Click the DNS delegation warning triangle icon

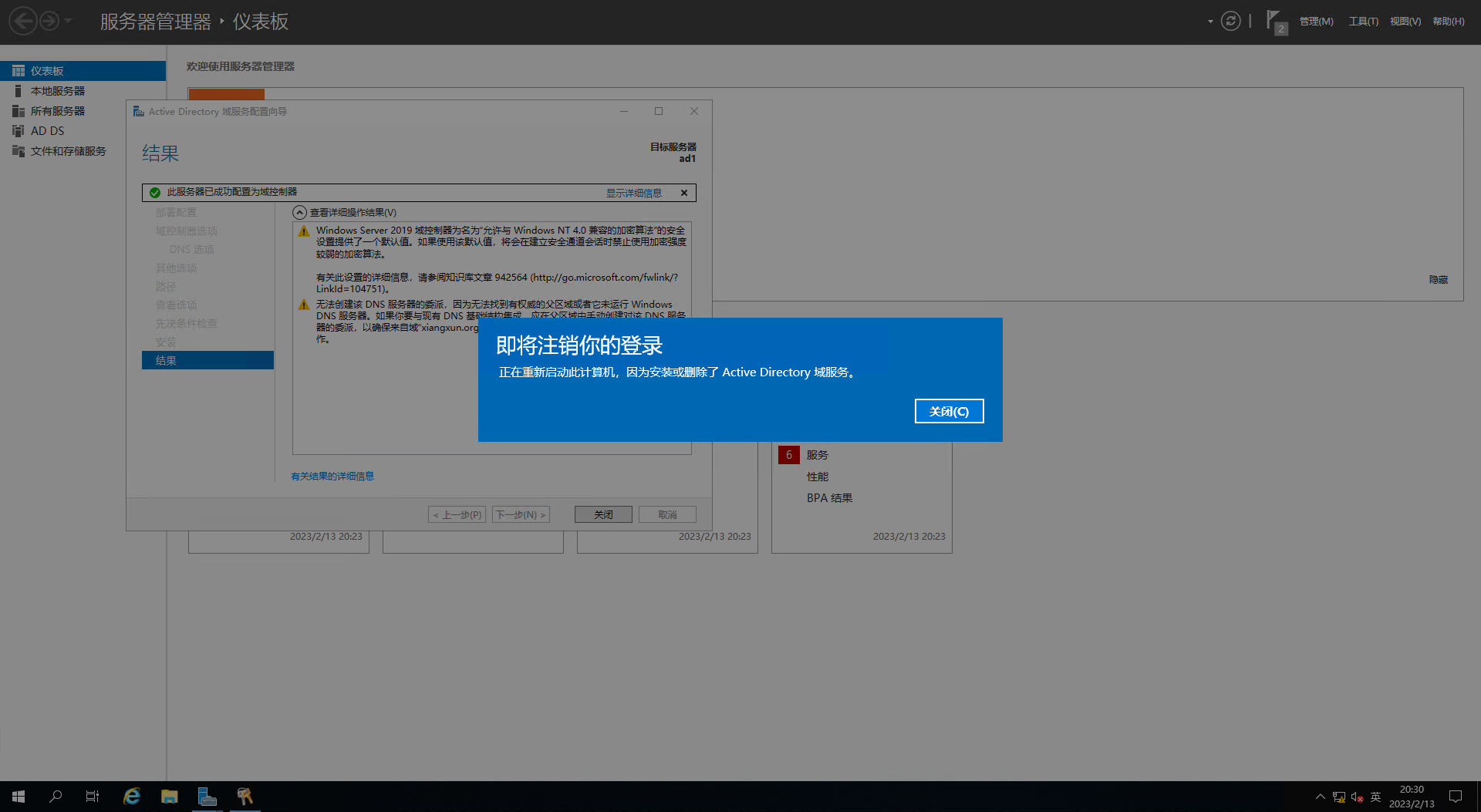(304, 305)
